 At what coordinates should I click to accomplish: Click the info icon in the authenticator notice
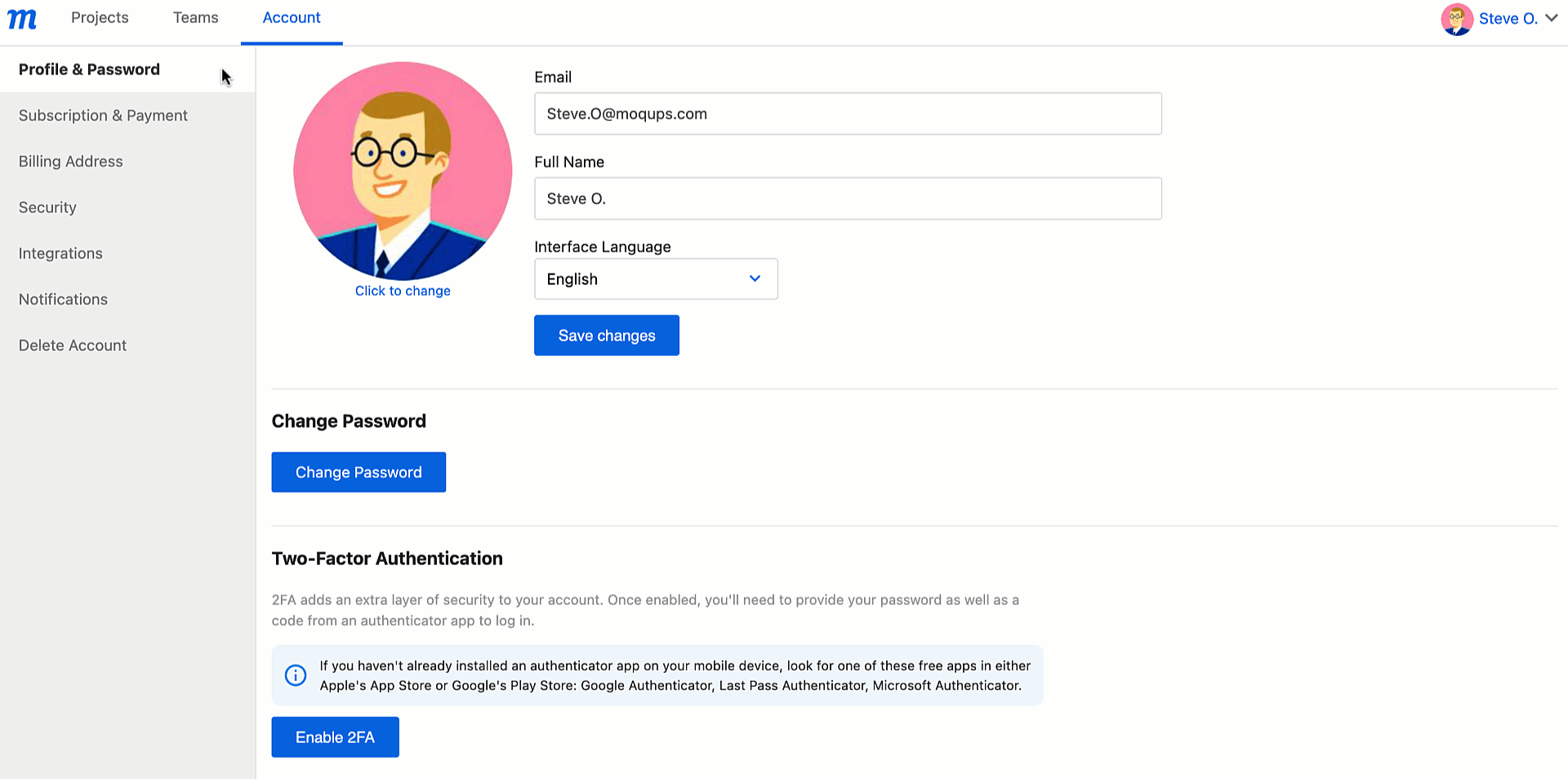coord(295,675)
